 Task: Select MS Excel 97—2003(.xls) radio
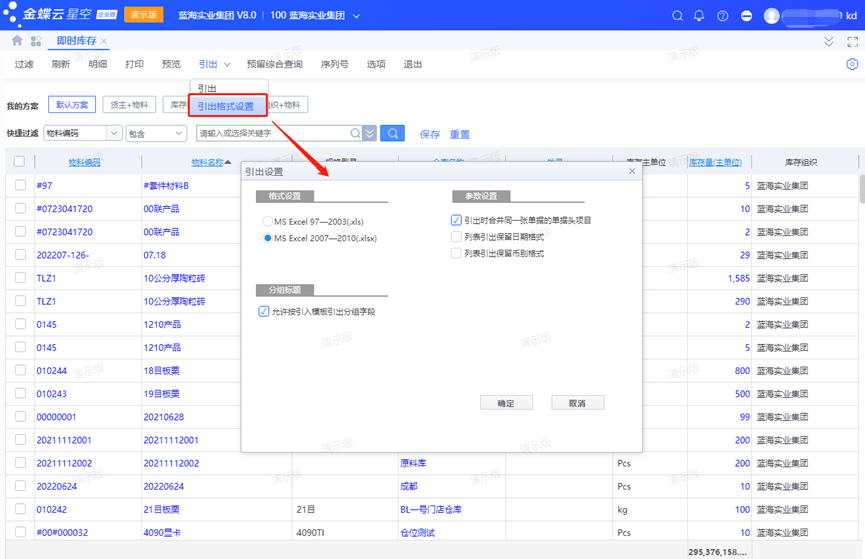[x=268, y=221]
